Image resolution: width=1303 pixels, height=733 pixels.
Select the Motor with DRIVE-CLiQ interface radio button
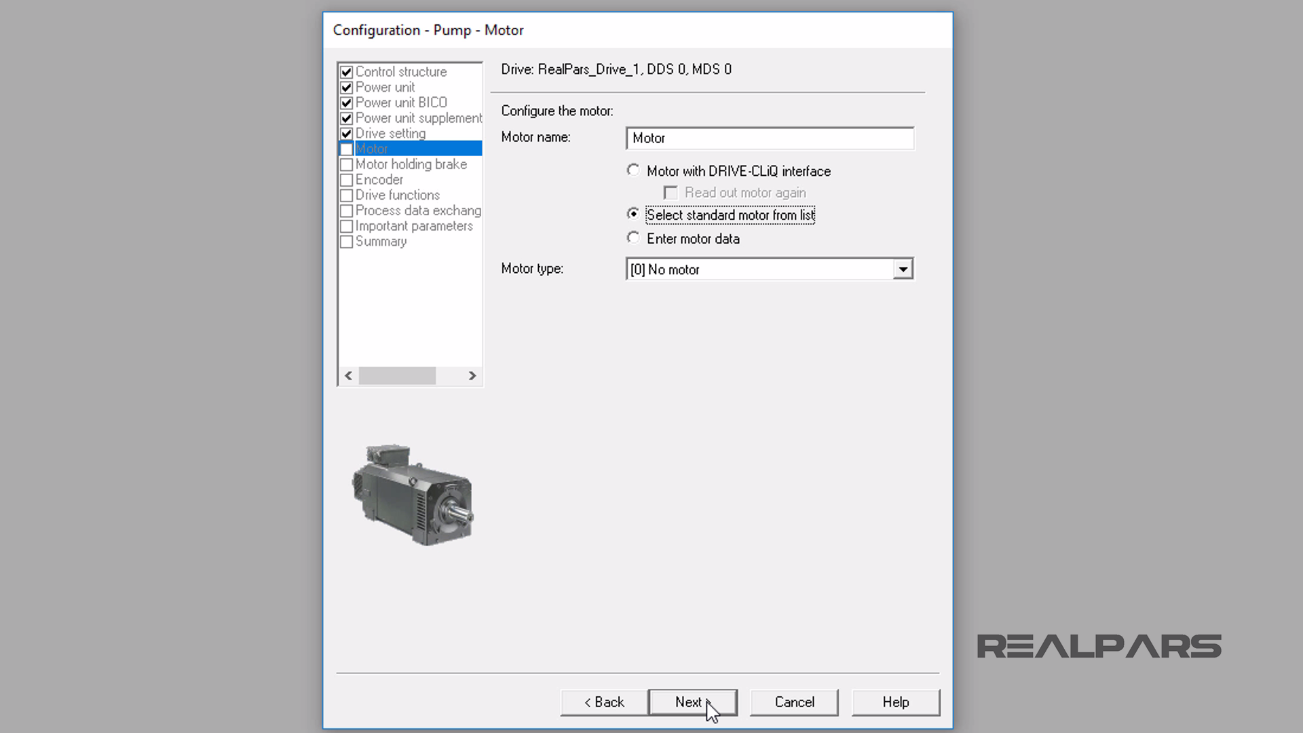point(633,170)
